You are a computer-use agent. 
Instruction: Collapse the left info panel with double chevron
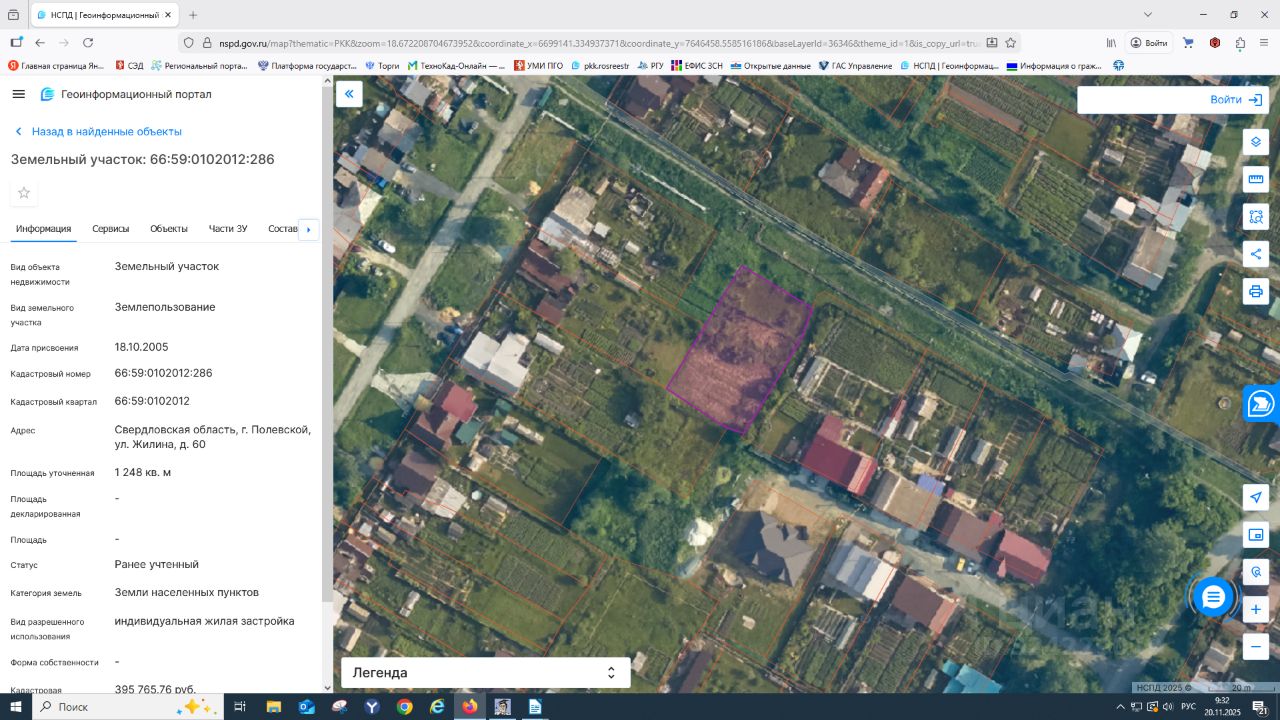(x=349, y=94)
